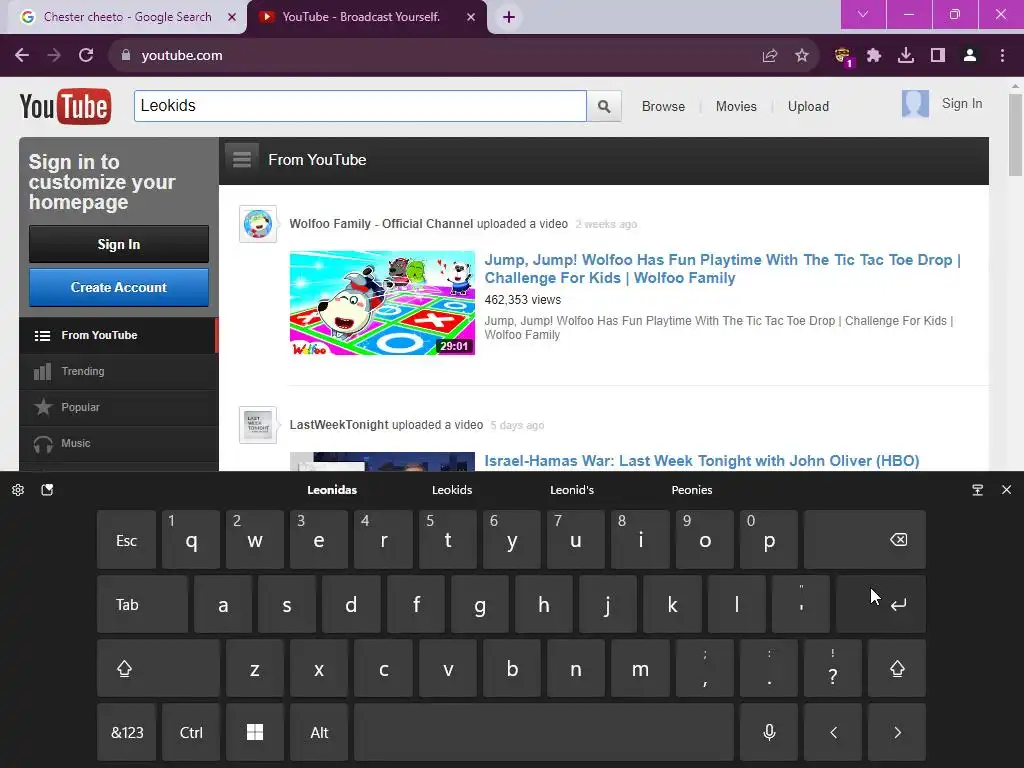Reload the page in Chrome
This screenshot has height=768, width=1024.
86,56
